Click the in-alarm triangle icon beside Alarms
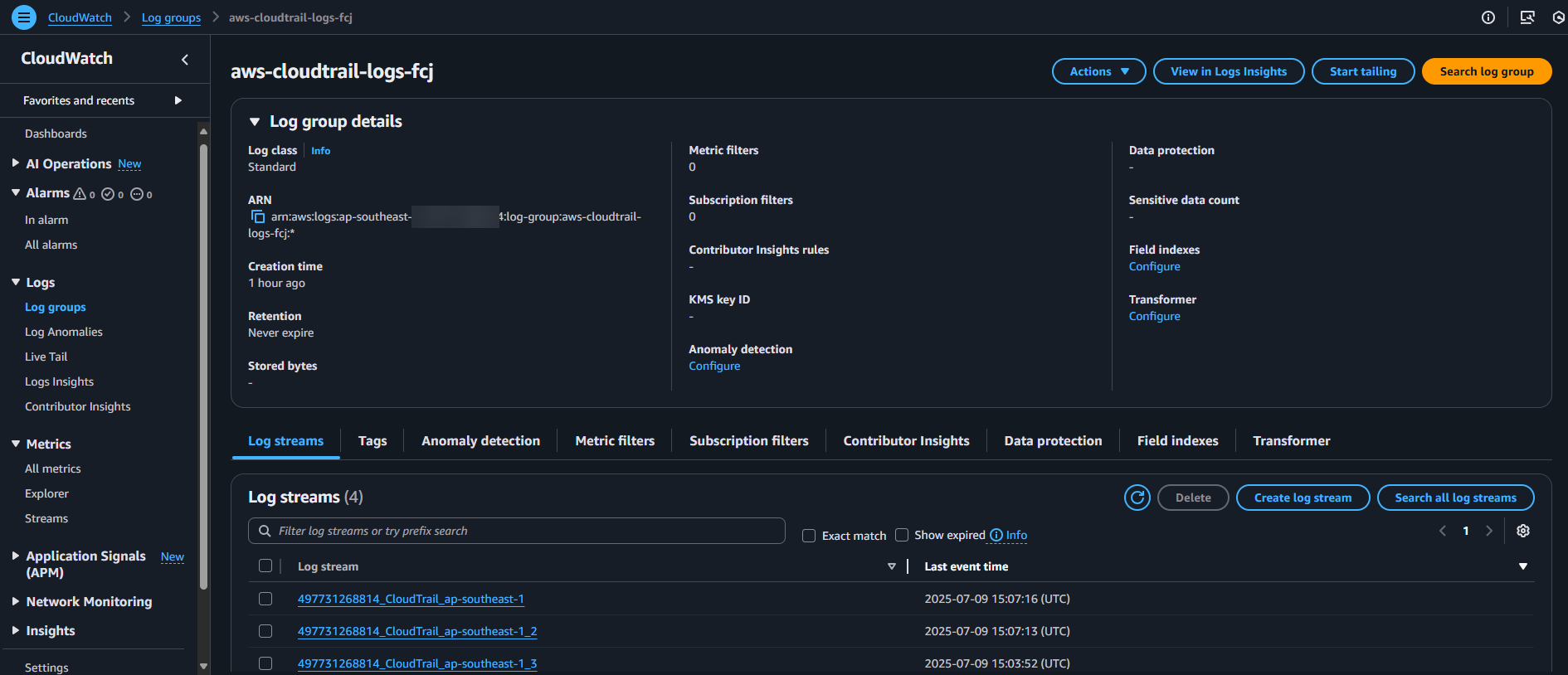 [x=80, y=193]
